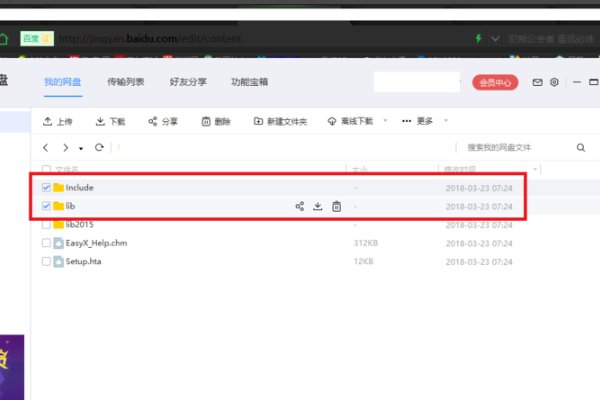This screenshot has width=600, height=400.
Task: Download icon in the lib row
Action: coord(318,206)
